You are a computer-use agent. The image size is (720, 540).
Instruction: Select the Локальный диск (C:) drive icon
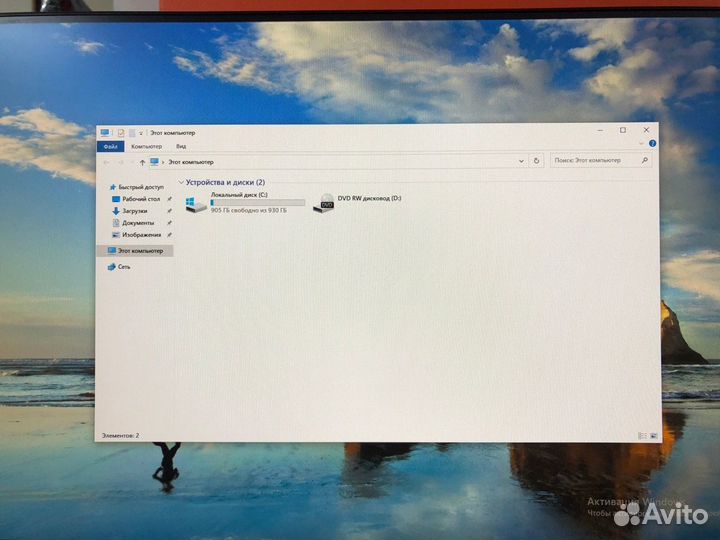196,203
